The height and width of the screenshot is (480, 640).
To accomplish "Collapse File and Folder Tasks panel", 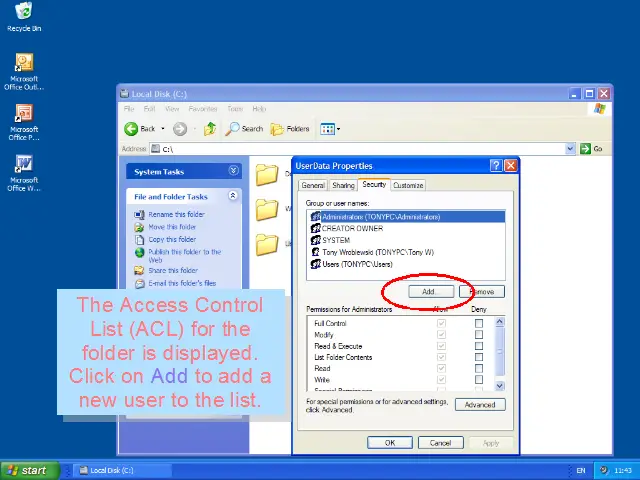I will [x=233, y=197].
